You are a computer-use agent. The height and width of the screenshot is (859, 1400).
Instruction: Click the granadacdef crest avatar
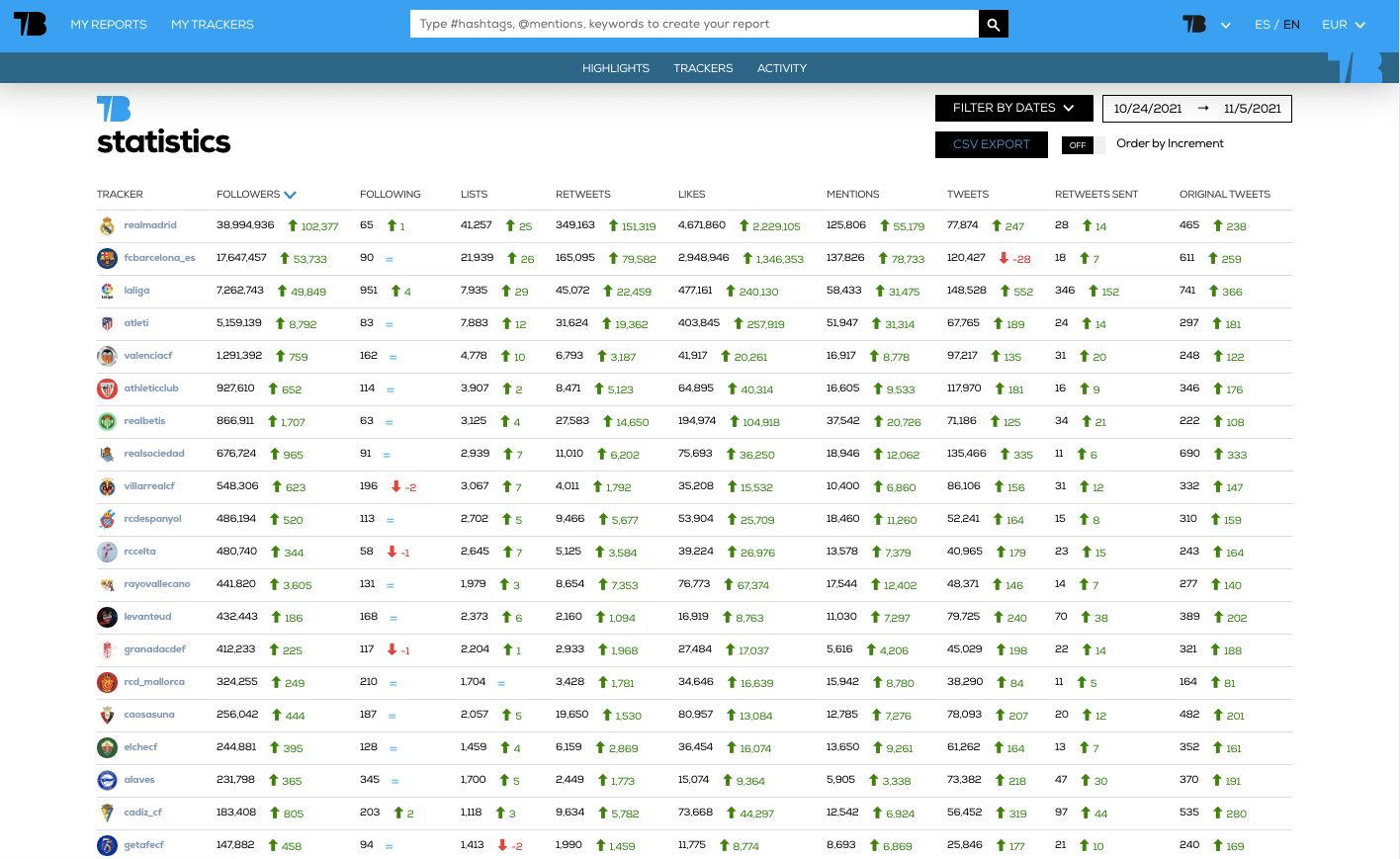click(107, 649)
